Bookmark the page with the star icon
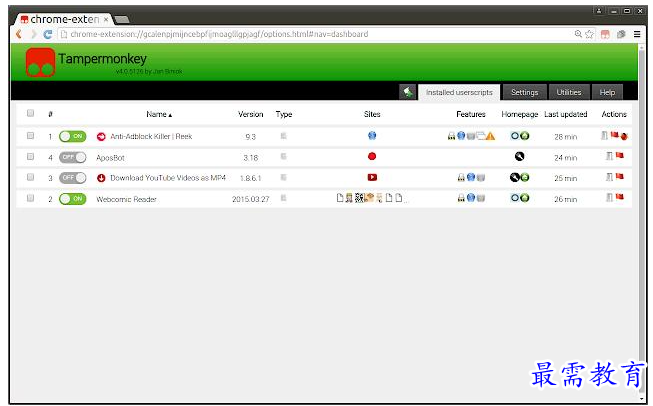 (x=589, y=34)
